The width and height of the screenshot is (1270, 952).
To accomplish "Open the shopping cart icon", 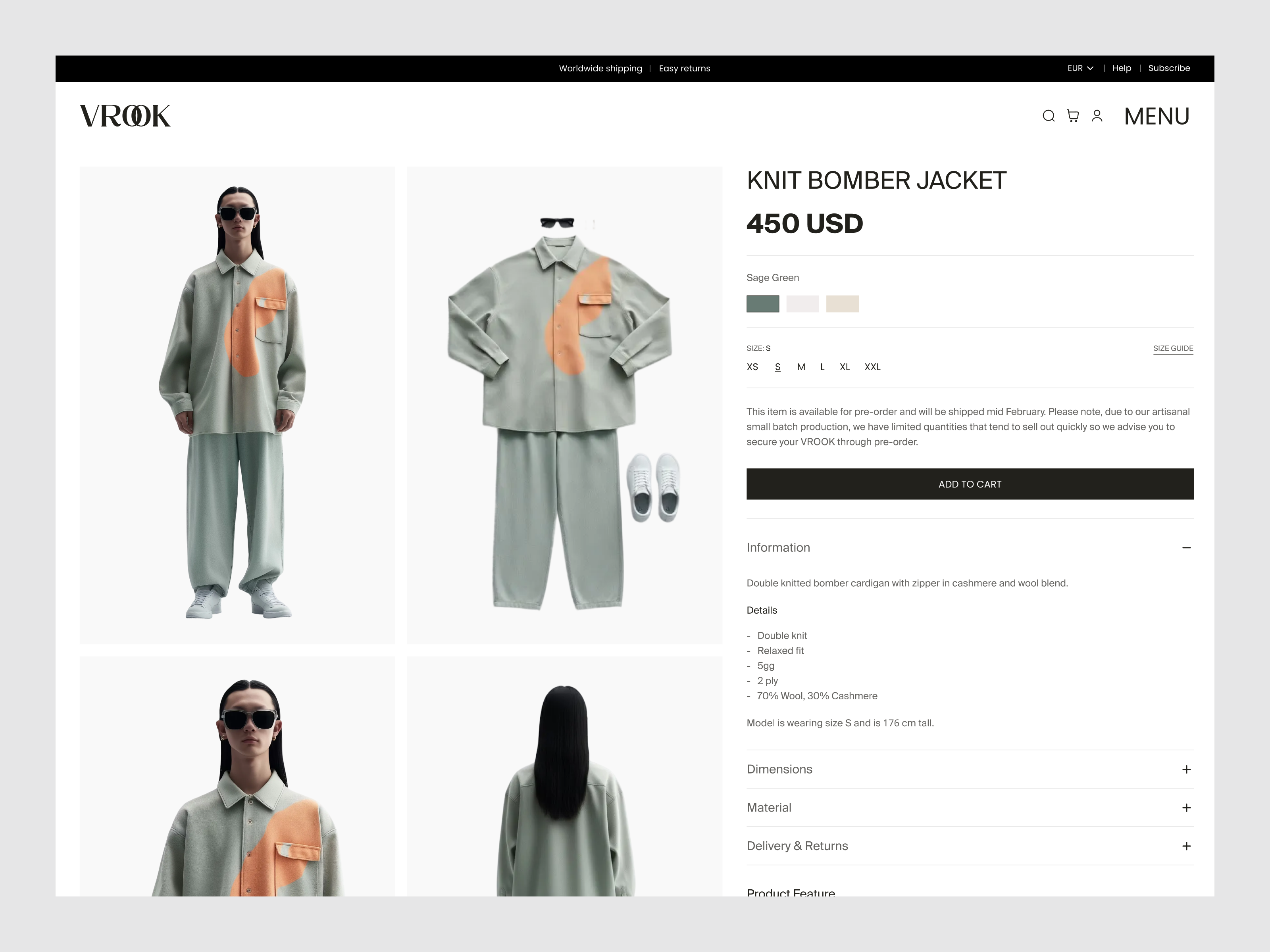I will (1073, 116).
